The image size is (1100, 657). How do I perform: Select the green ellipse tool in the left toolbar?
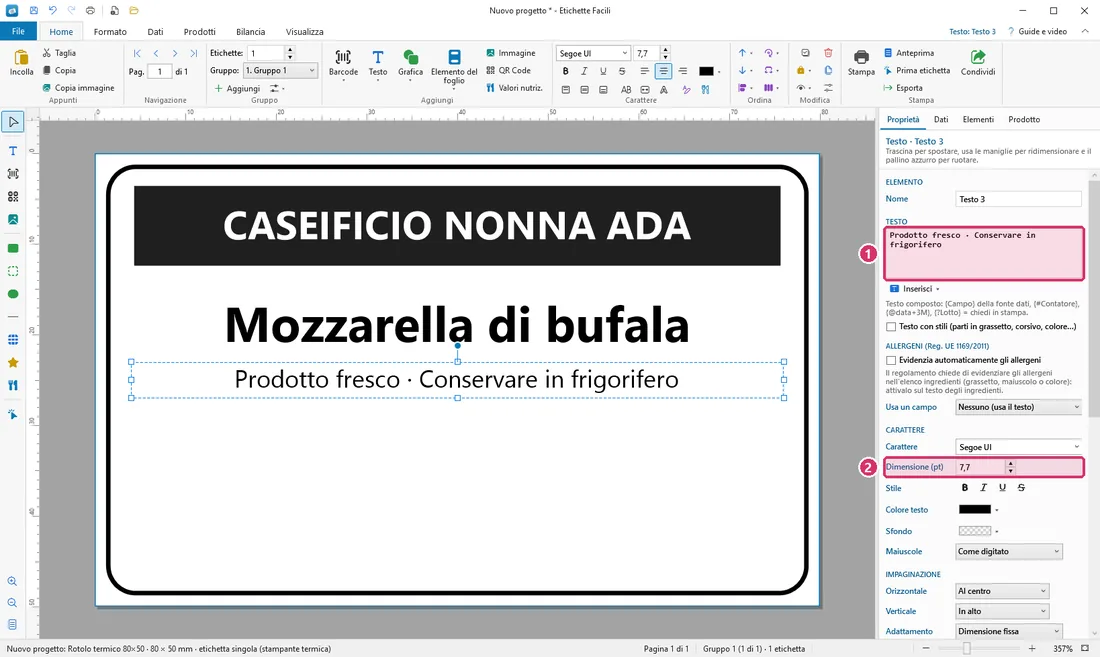click(13, 294)
